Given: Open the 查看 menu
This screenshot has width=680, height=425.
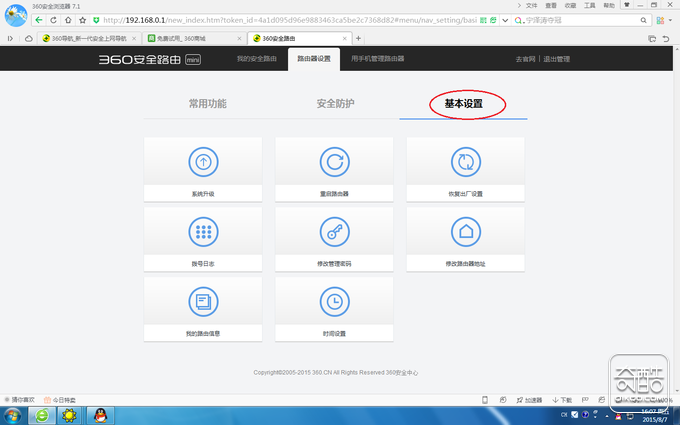Looking at the screenshot, I should coord(551,6).
